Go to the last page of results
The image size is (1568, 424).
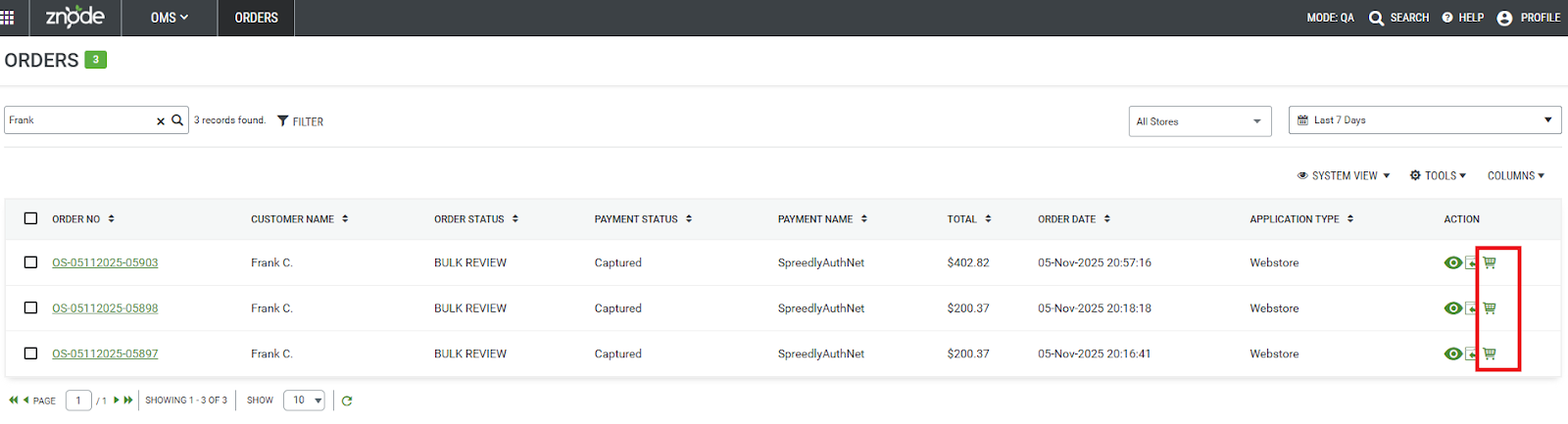(128, 400)
